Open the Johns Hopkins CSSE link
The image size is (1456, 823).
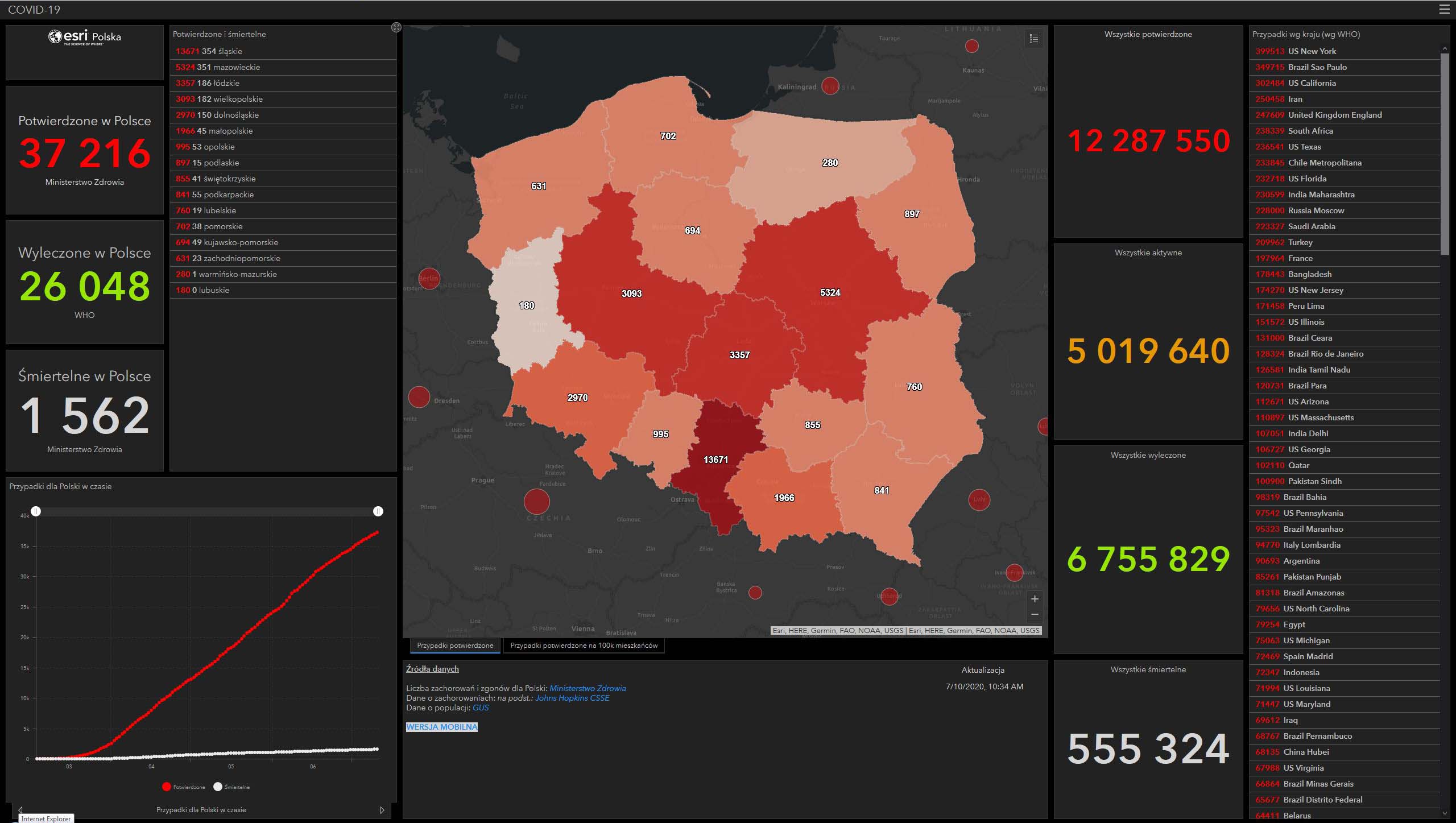[x=572, y=698]
